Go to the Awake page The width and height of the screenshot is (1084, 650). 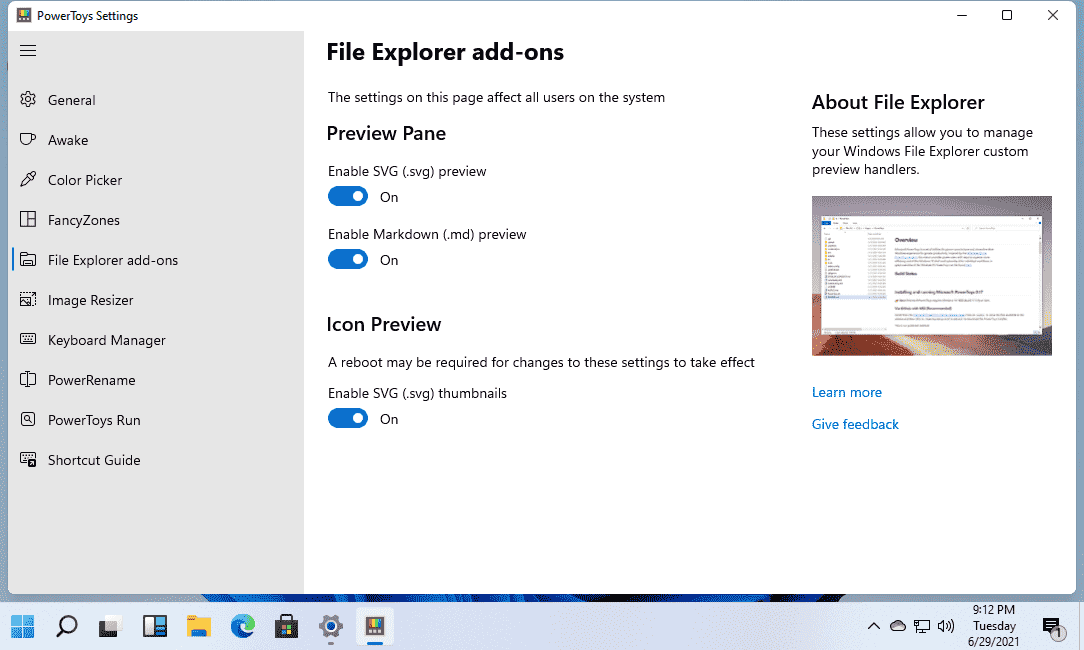coord(158,140)
